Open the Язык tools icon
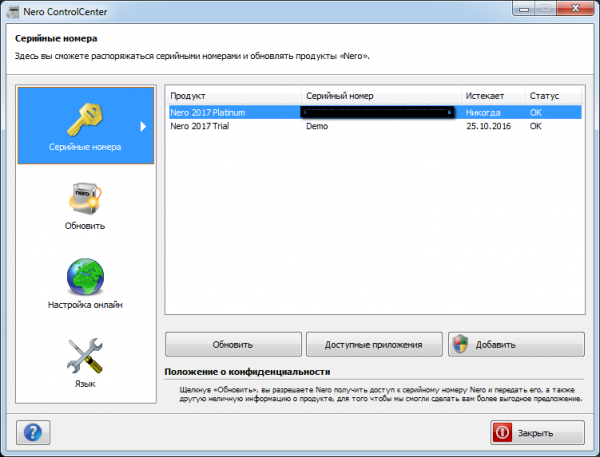This screenshot has height=457, width=600. pos(85,356)
